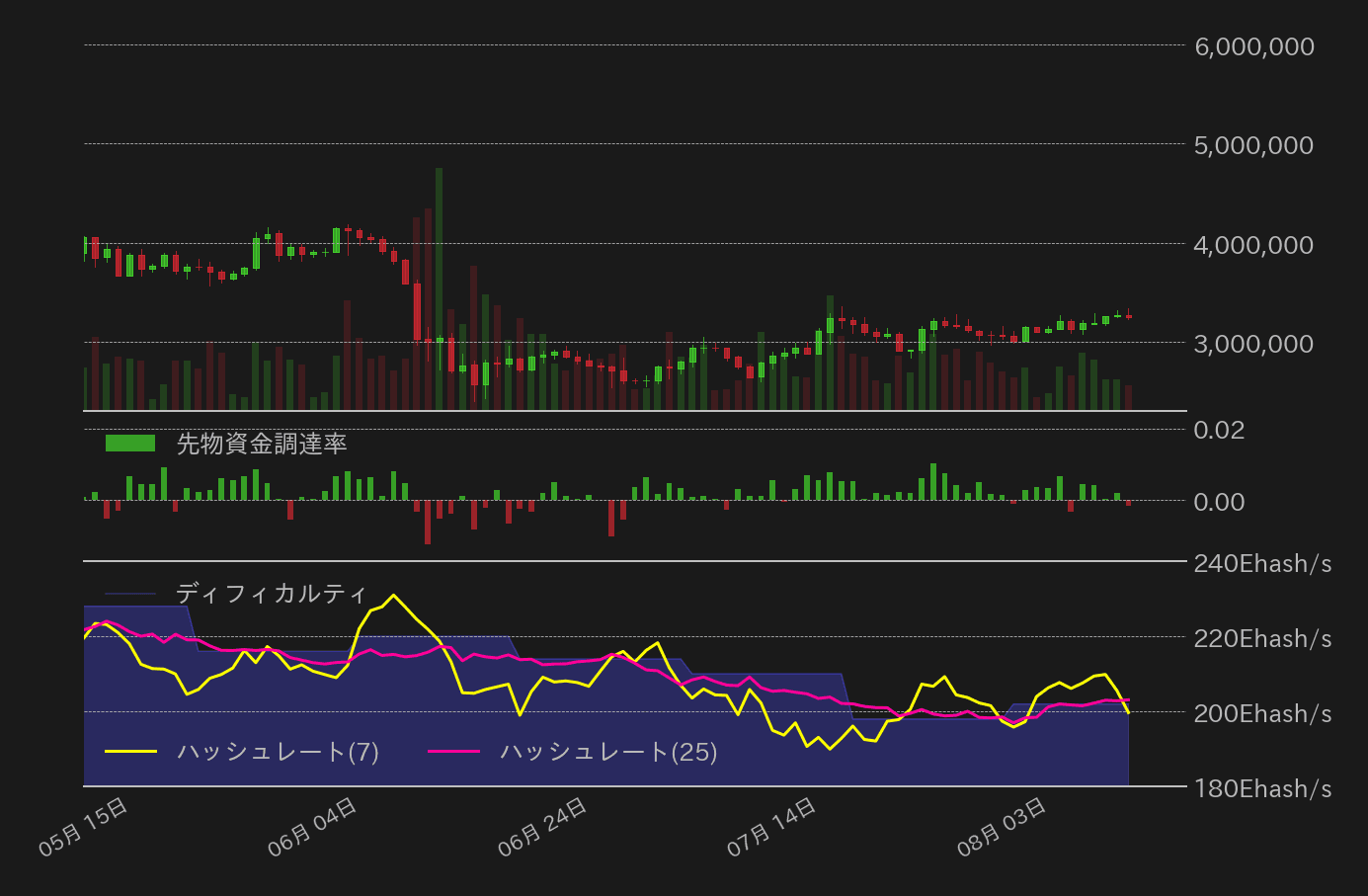Expand the 05月 15日 date axis label
This screenshot has height=896, width=1368.
pyautogui.click(x=84, y=822)
